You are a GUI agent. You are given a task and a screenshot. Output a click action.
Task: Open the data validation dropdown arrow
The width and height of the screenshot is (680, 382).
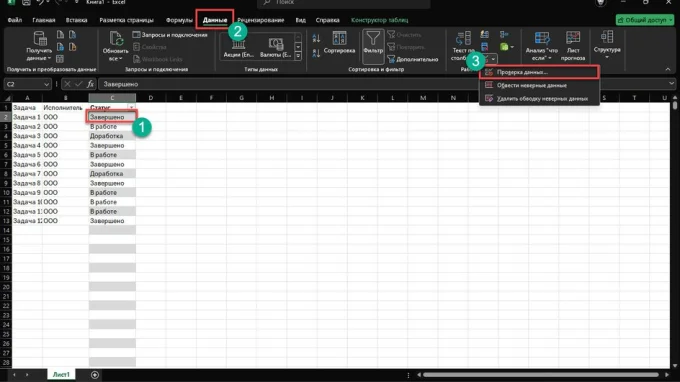494,59
